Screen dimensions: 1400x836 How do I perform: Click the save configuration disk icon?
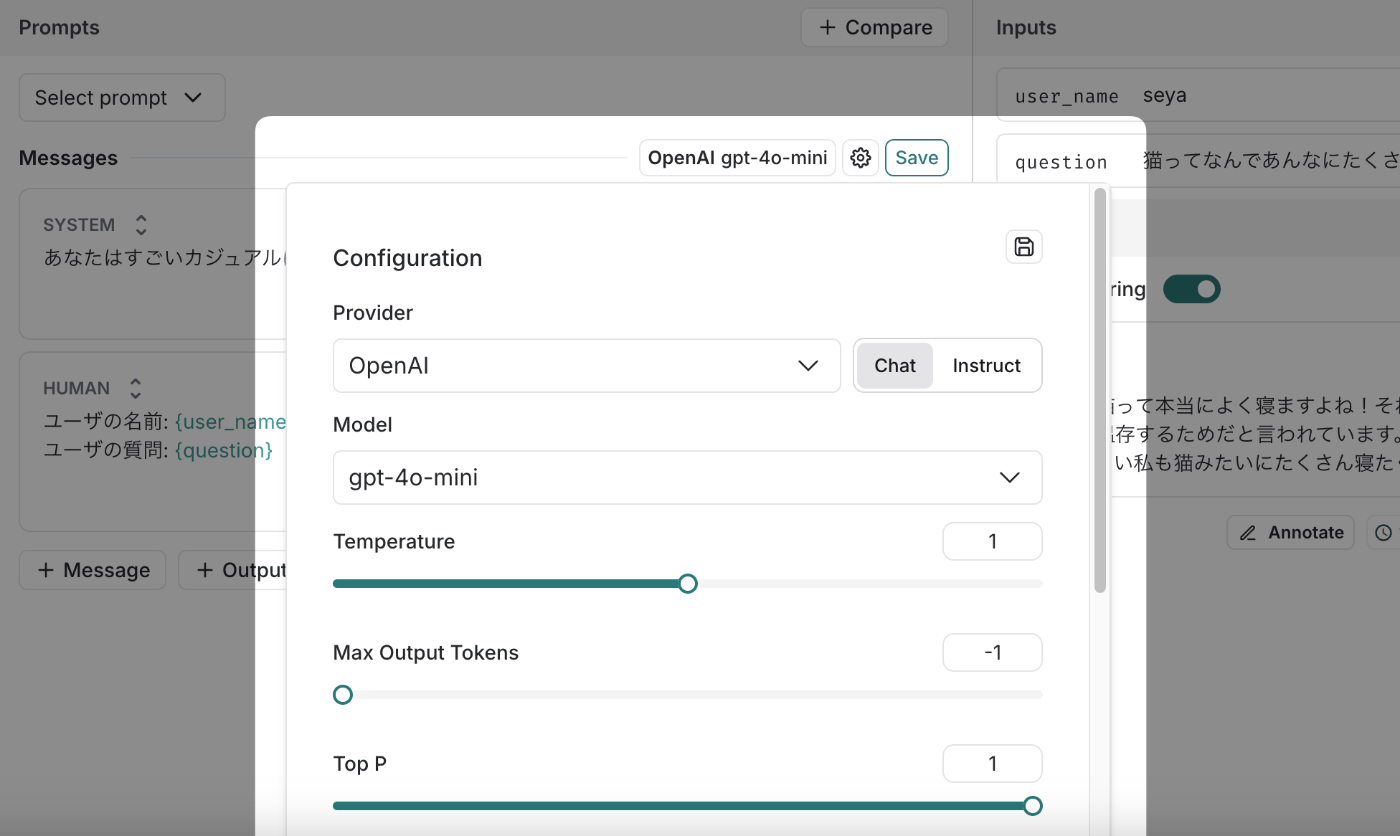[x=1024, y=247]
